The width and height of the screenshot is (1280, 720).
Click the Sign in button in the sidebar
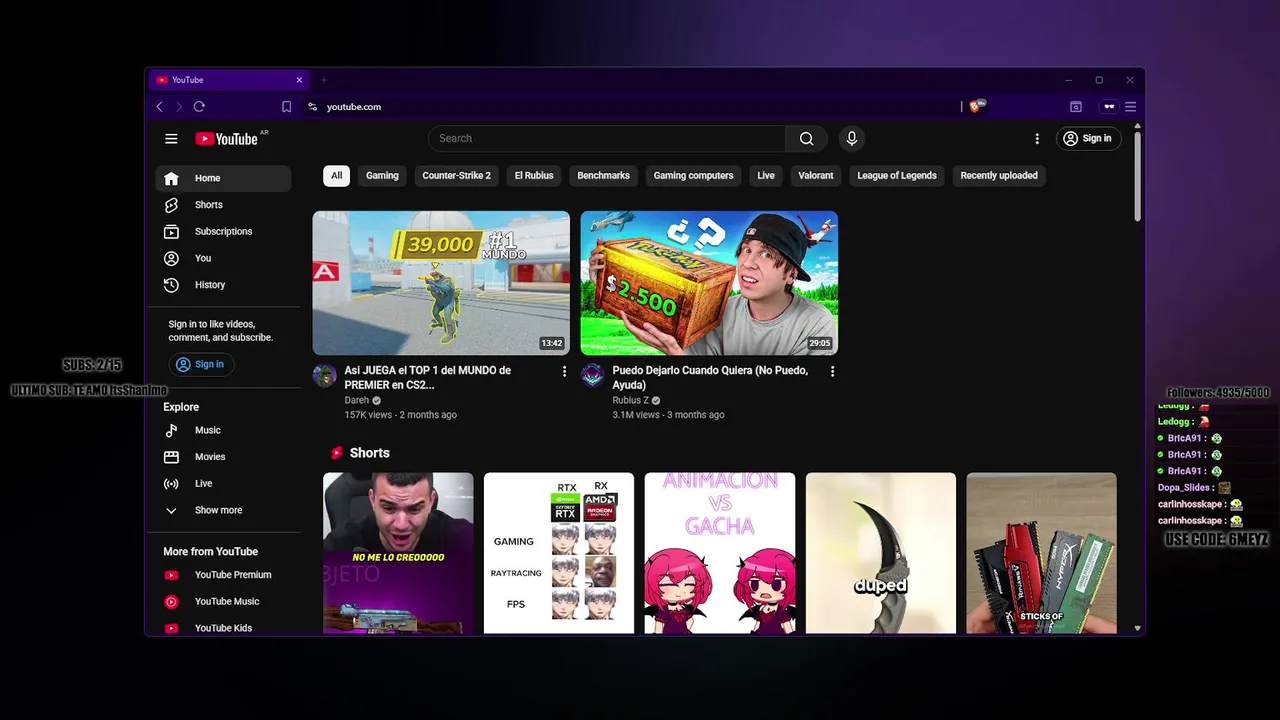coord(201,364)
